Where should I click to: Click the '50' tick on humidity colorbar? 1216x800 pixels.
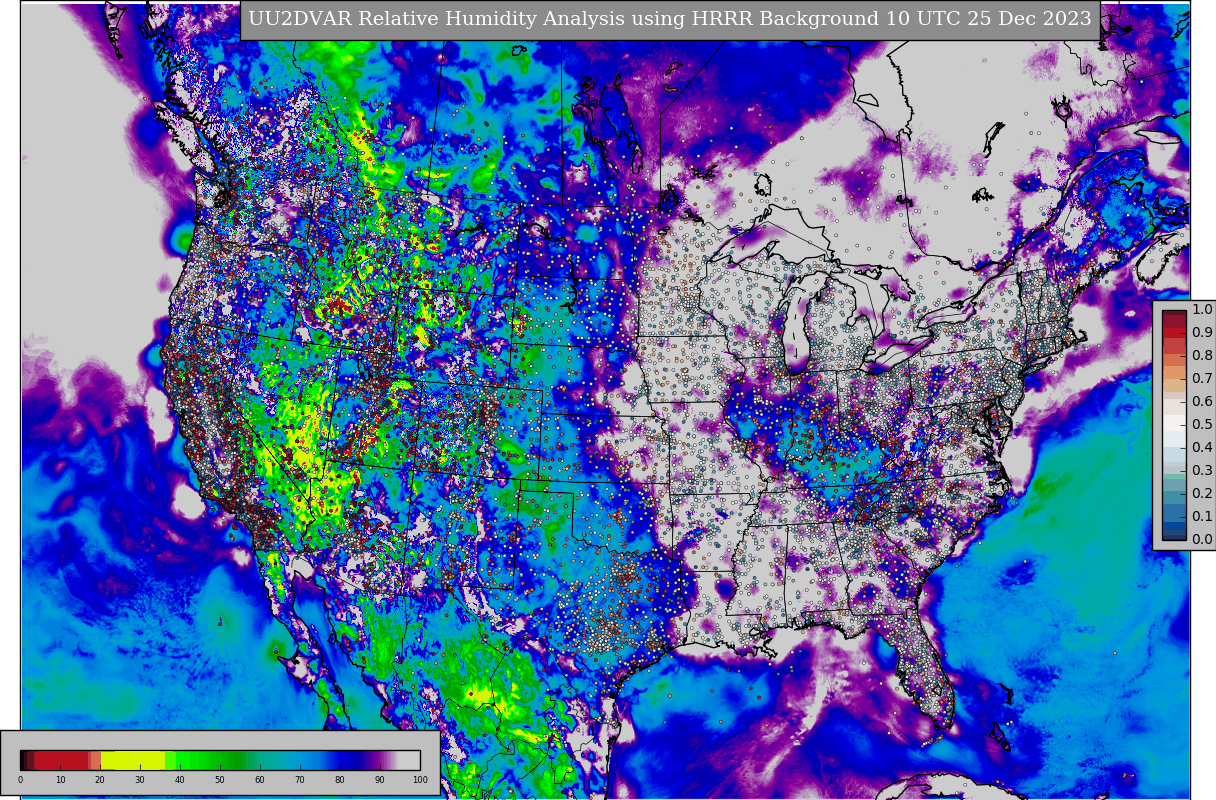[220, 779]
